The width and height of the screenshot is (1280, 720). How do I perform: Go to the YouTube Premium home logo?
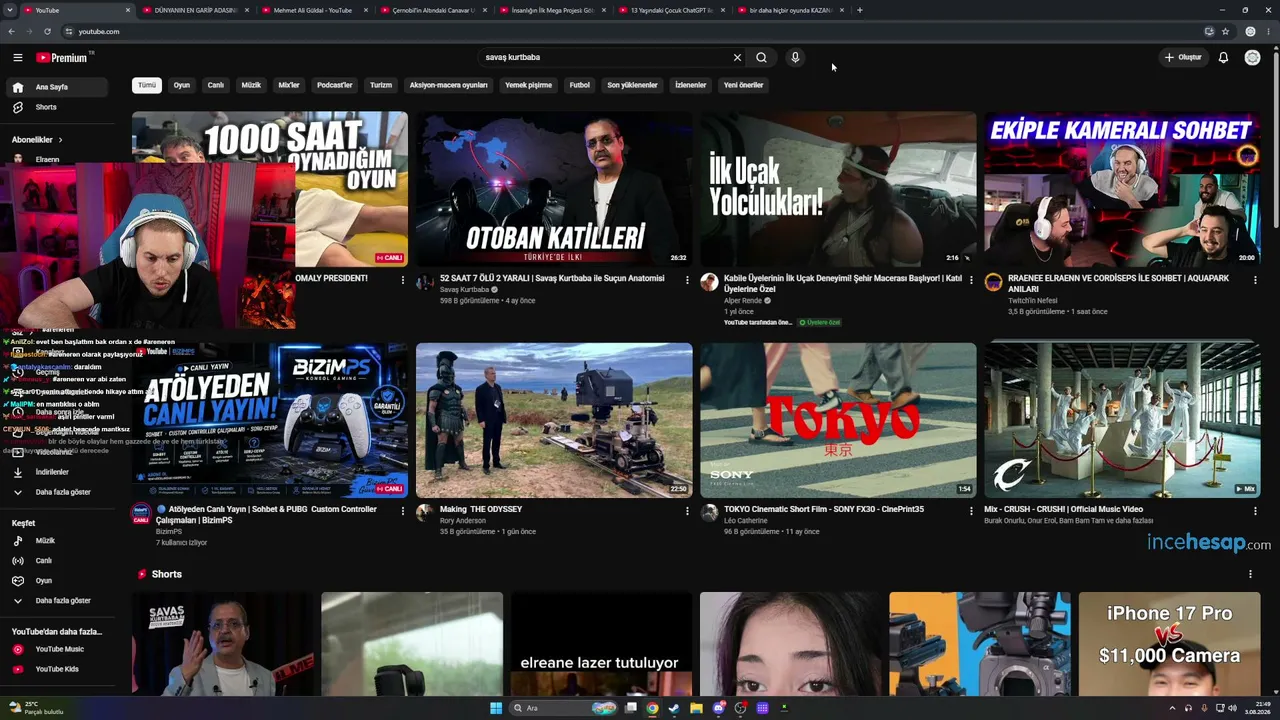coord(63,58)
